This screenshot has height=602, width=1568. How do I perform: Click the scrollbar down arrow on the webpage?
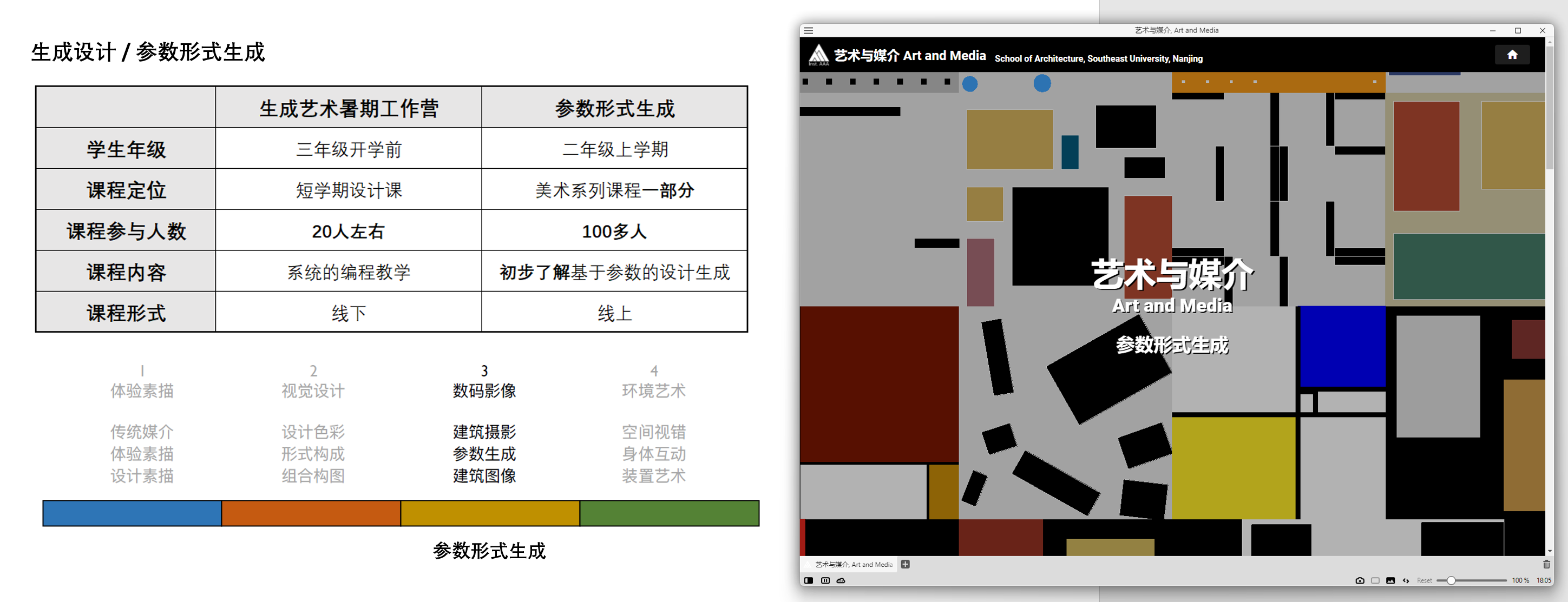click(x=1549, y=551)
